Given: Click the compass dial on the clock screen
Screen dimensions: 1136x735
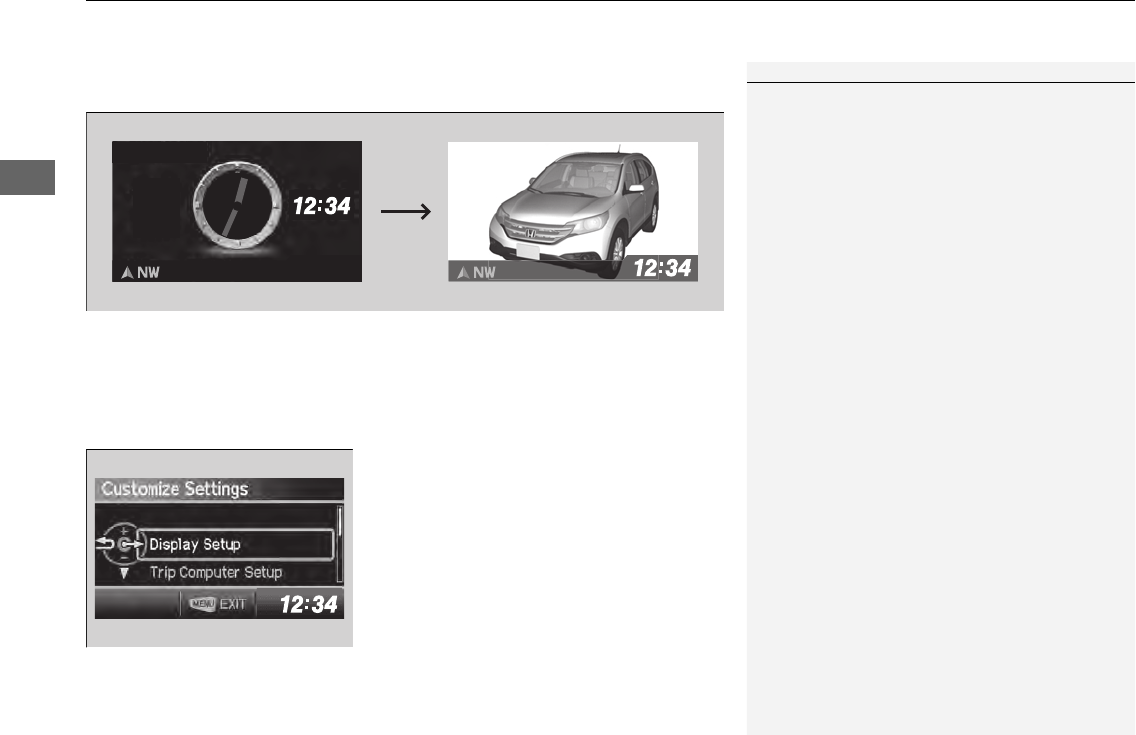Looking at the screenshot, I should pyautogui.click(x=238, y=206).
